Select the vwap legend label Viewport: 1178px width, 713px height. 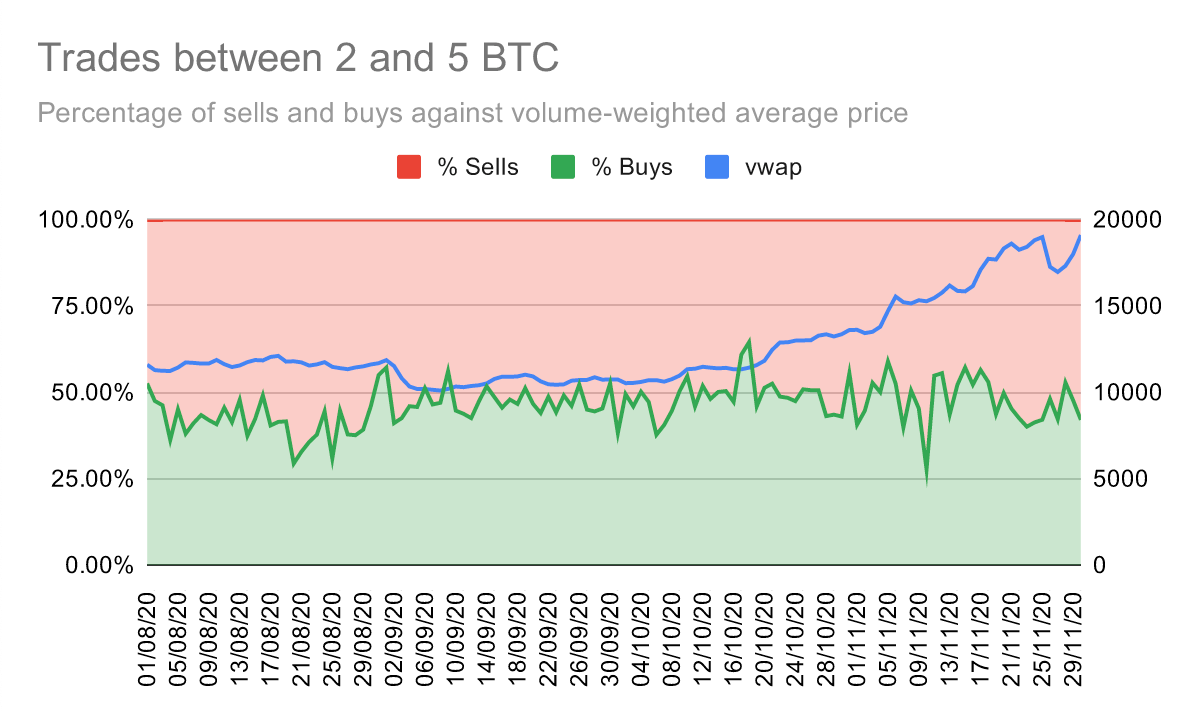pyautogui.click(x=773, y=168)
